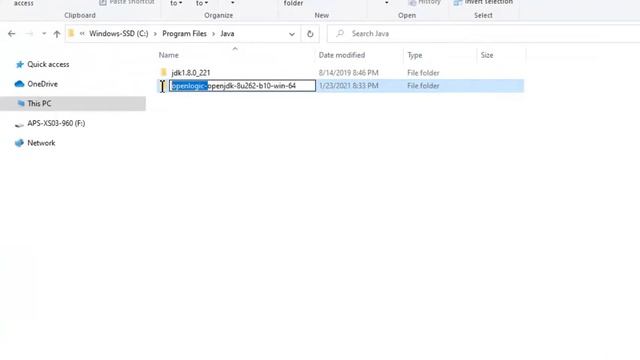
Task: Select This PC in the navigation pane
Action: point(39,104)
